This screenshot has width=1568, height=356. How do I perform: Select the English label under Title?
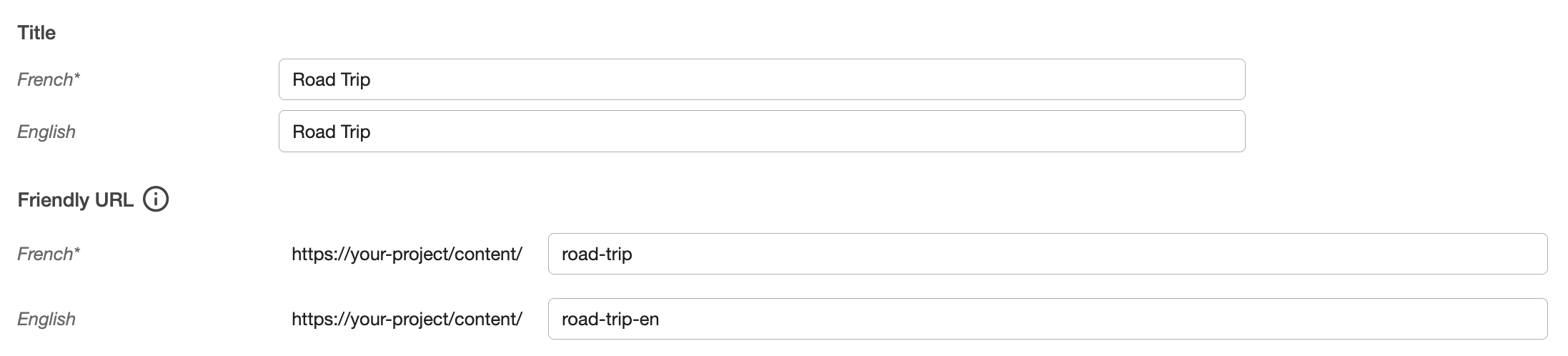click(46, 132)
